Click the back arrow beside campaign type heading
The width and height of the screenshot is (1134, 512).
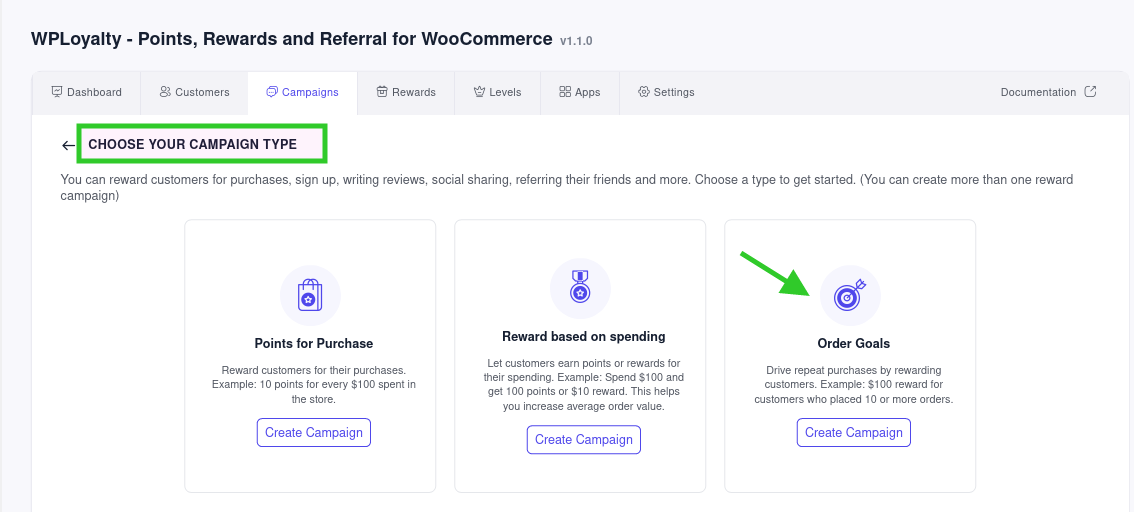coord(68,145)
